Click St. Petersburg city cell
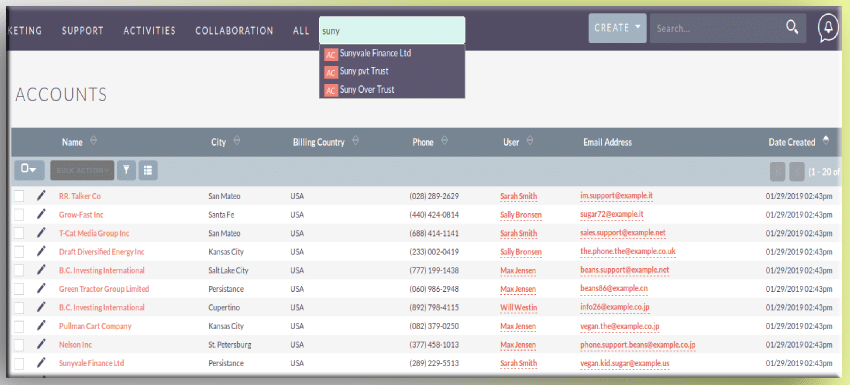This screenshot has height=385, width=850. [x=229, y=344]
